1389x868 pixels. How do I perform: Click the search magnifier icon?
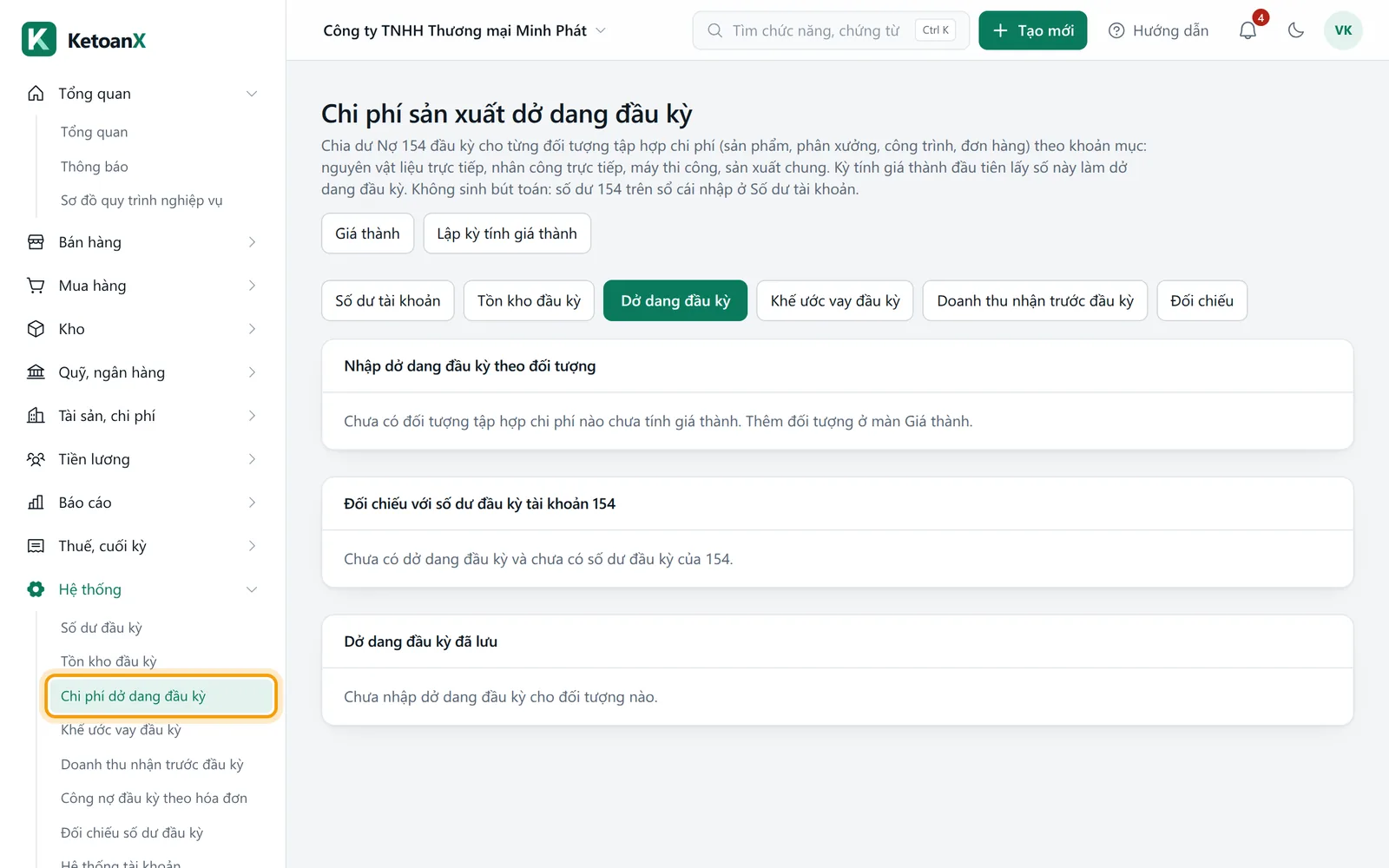[x=714, y=30]
